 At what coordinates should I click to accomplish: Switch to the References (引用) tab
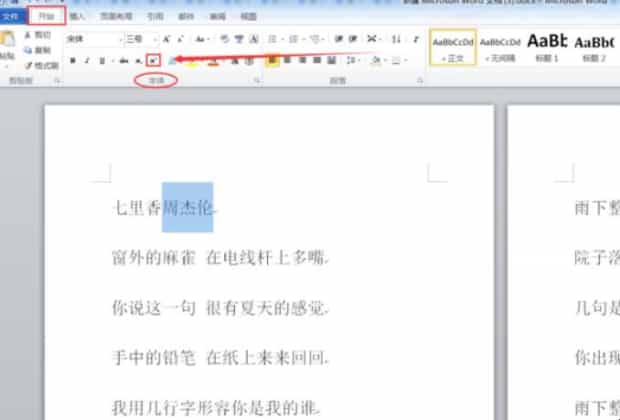155,17
